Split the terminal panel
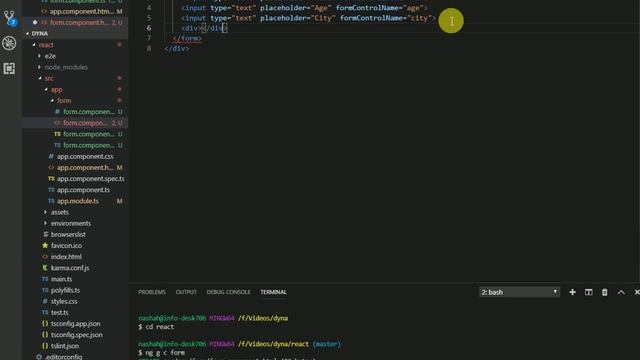The height and width of the screenshot is (360, 640). (x=589, y=292)
